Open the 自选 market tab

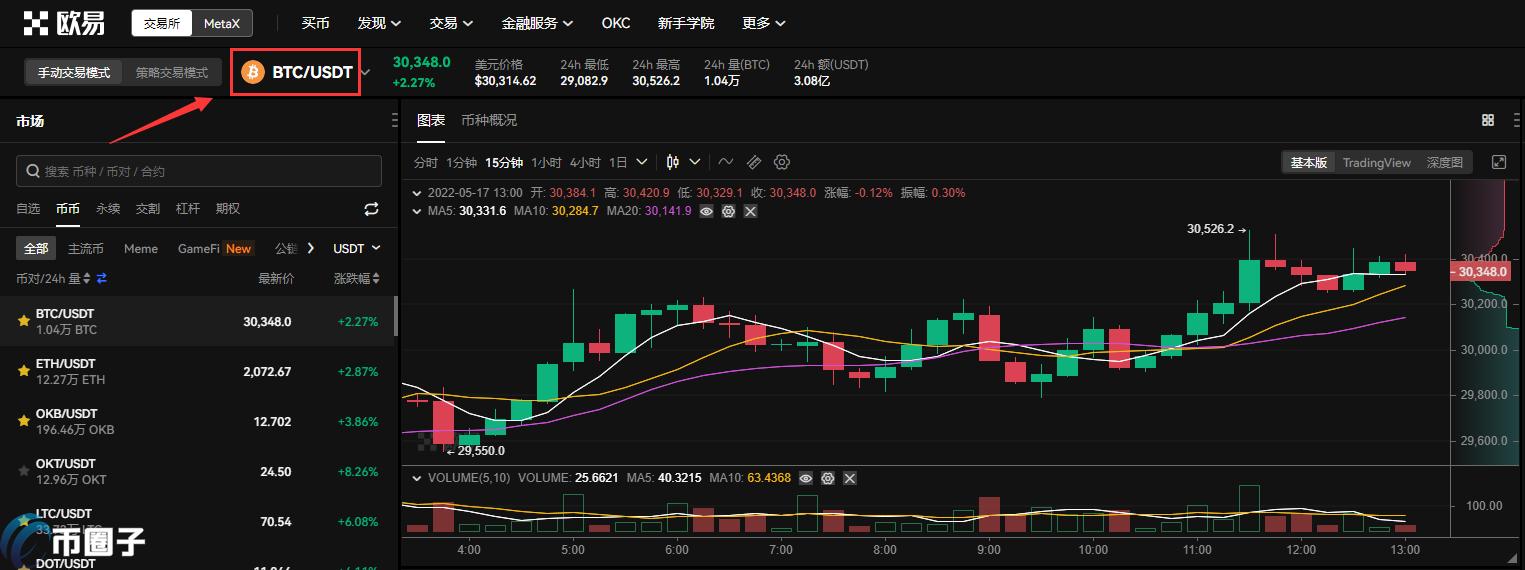coord(28,209)
